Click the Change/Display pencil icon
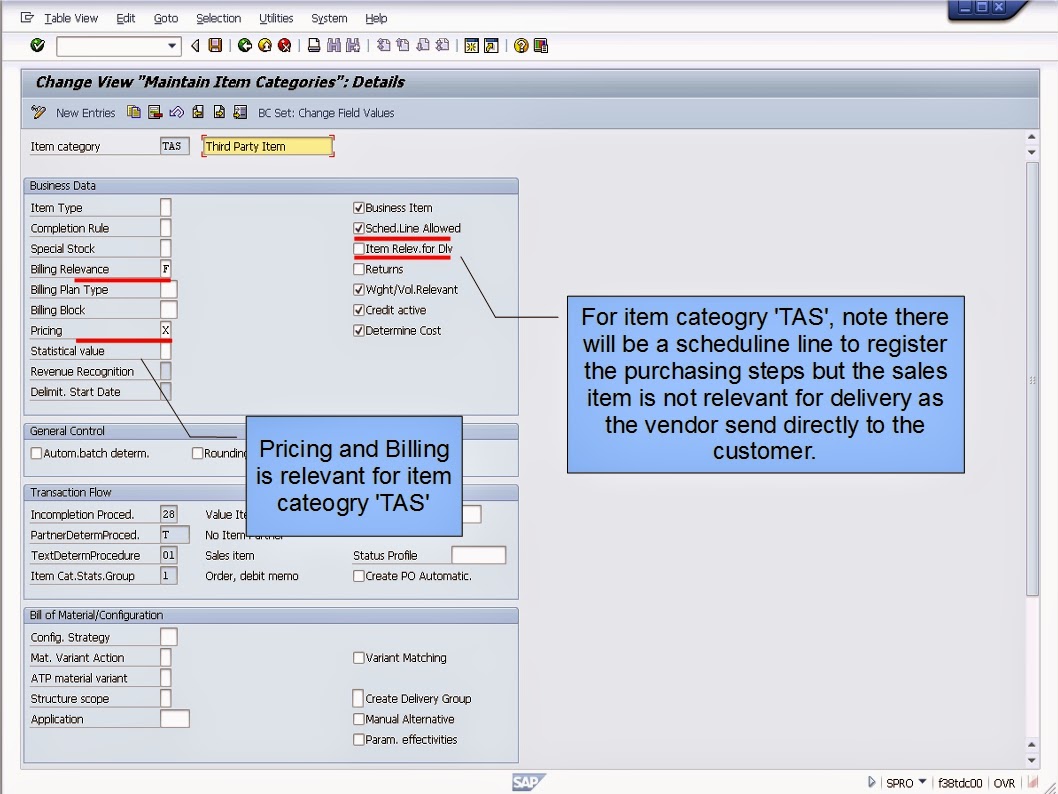Screen dimensions: 1058x794 38,112
